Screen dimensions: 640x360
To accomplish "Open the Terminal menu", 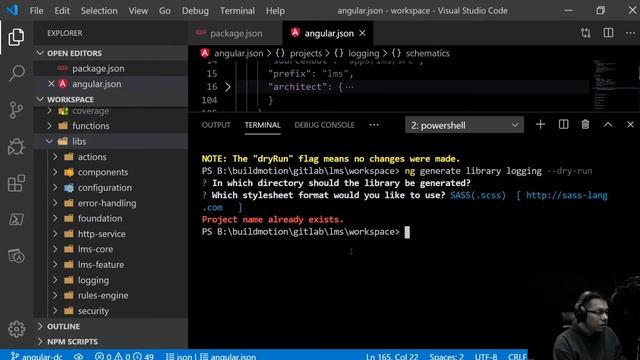I will click(x=237, y=11).
